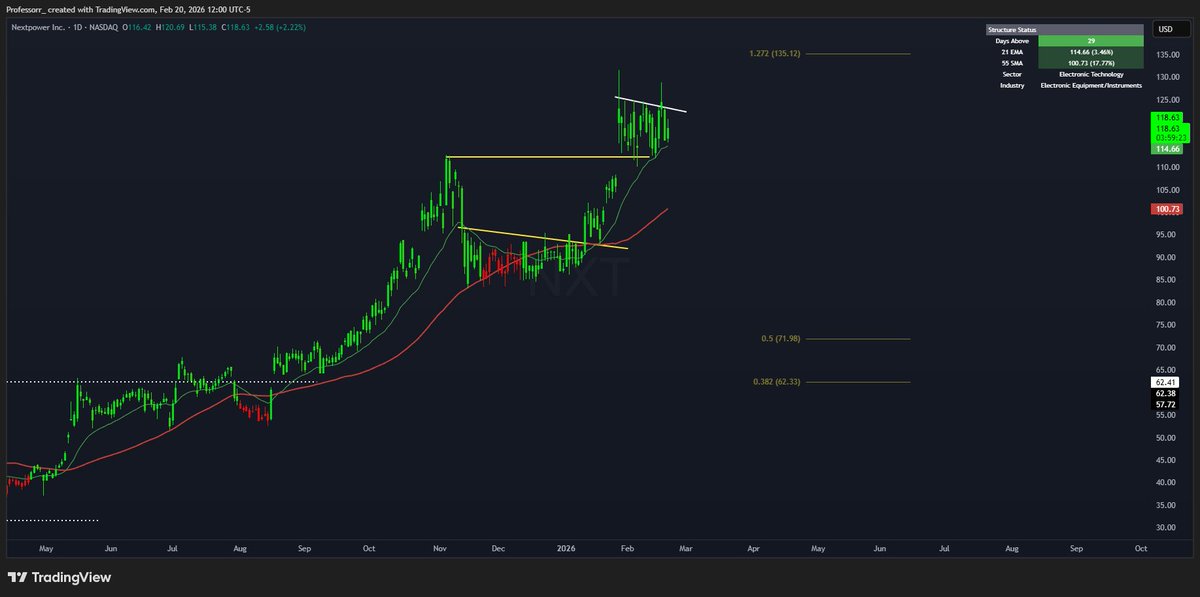Click the green 114.66 axis price tag
Viewport: 1200px width, 597px height.
[x=1167, y=149]
